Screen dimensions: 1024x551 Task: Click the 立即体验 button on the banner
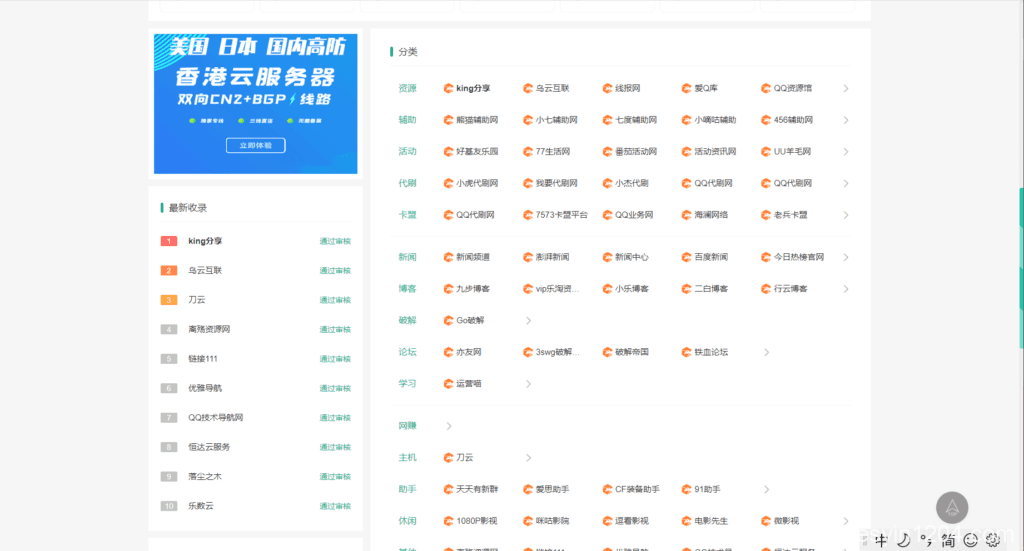(255, 145)
